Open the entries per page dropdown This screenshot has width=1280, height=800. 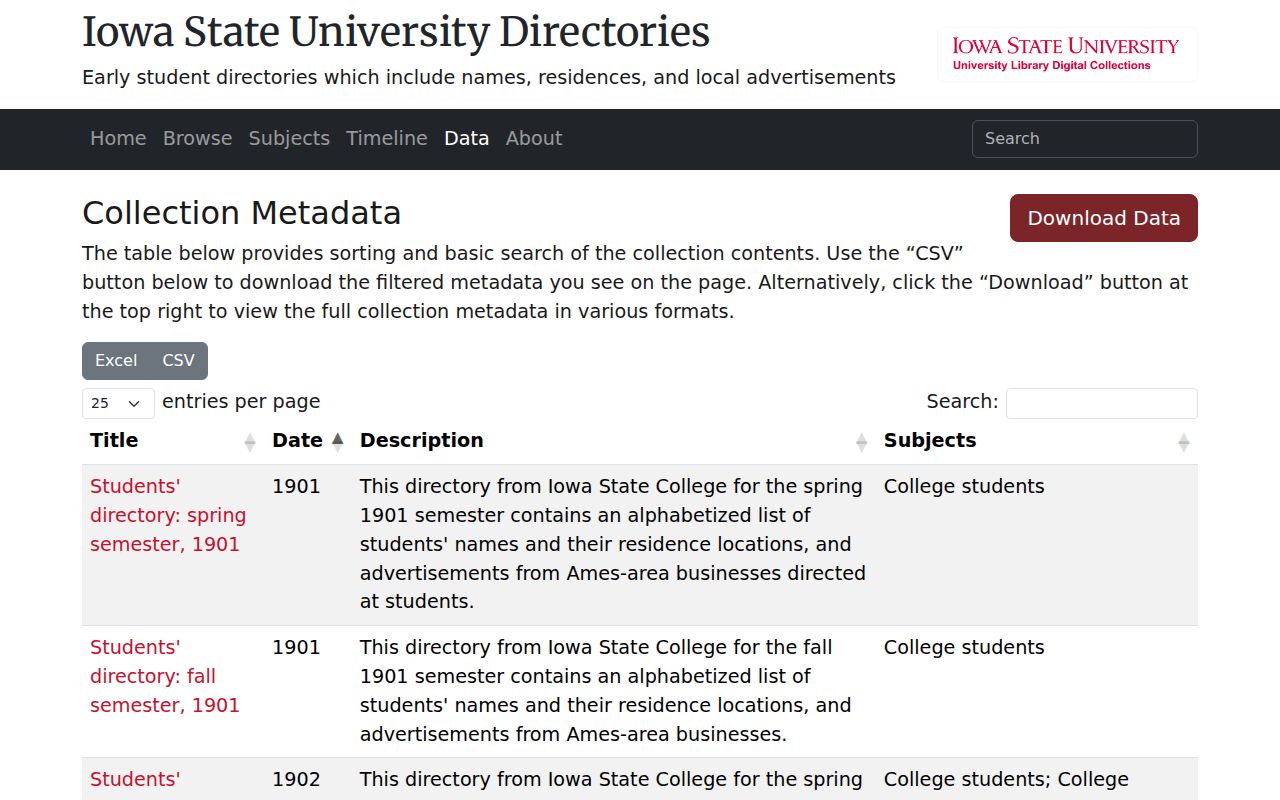click(x=118, y=403)
